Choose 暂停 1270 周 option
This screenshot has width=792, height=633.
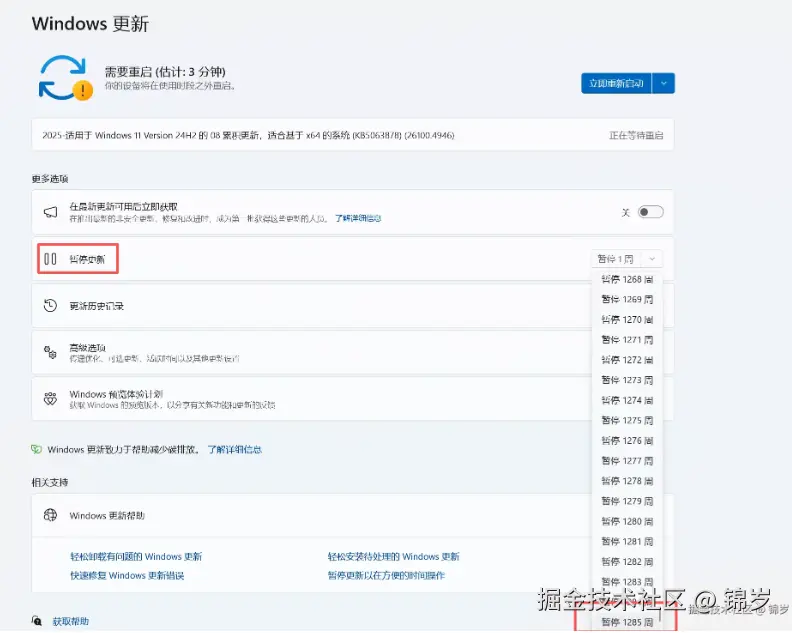pyautogui.click(x=627, y=320)
